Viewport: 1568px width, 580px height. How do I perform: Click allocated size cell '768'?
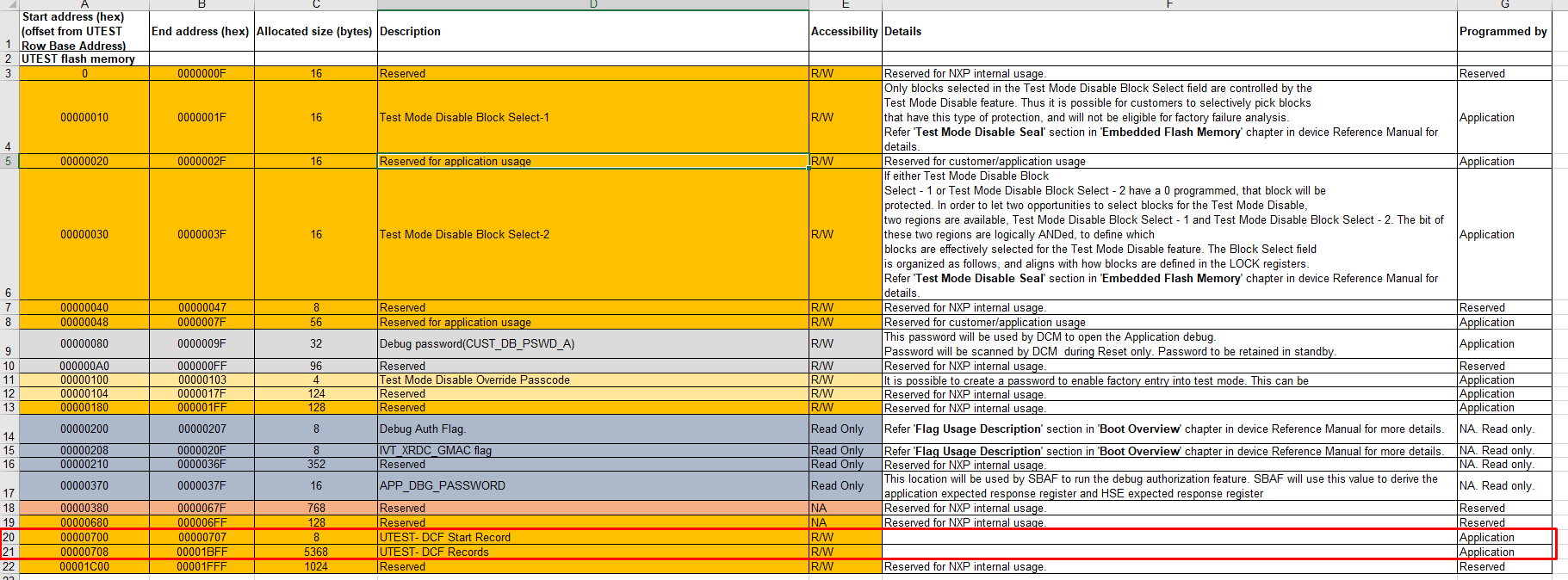click(316, 508)
